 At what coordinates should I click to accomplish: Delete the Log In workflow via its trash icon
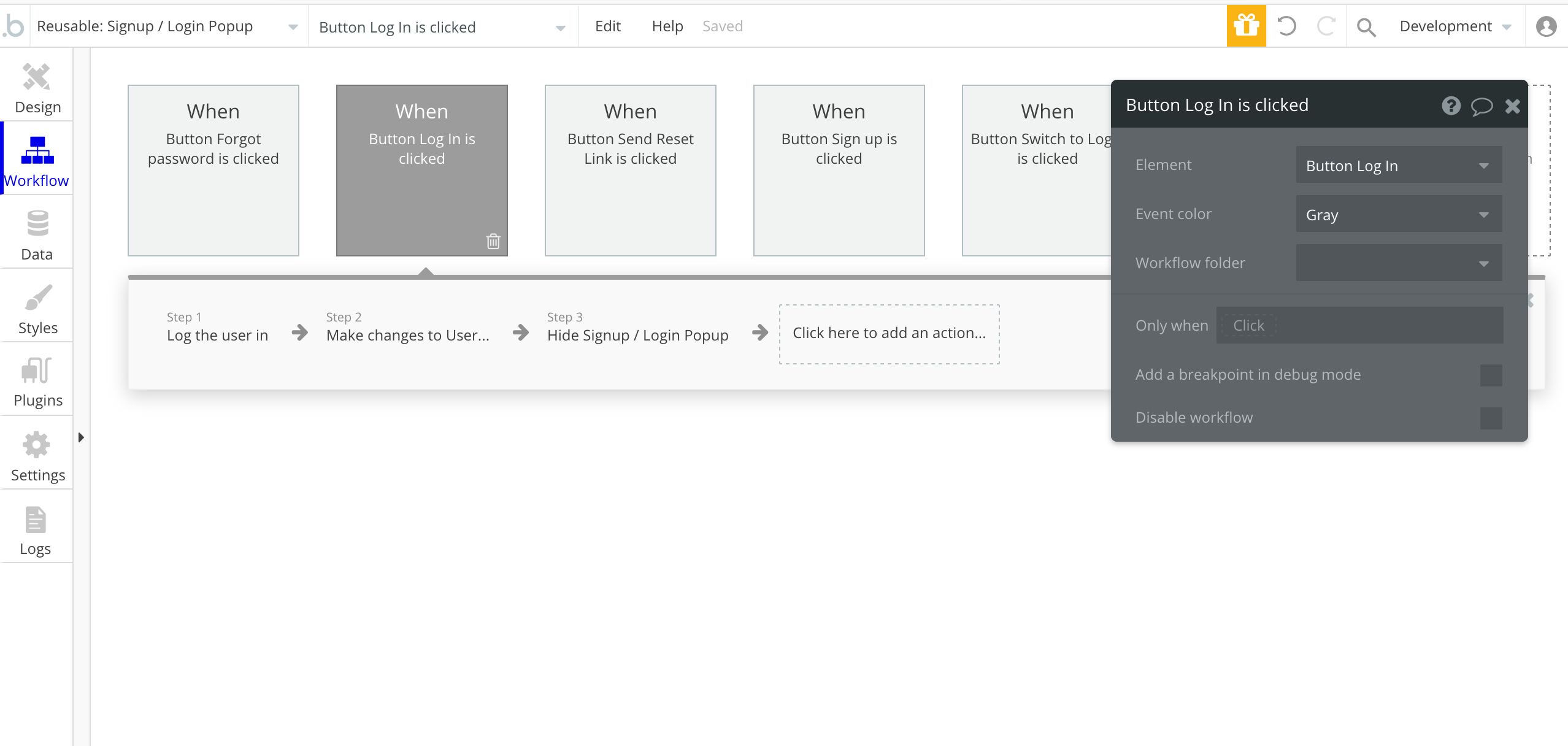493,241
